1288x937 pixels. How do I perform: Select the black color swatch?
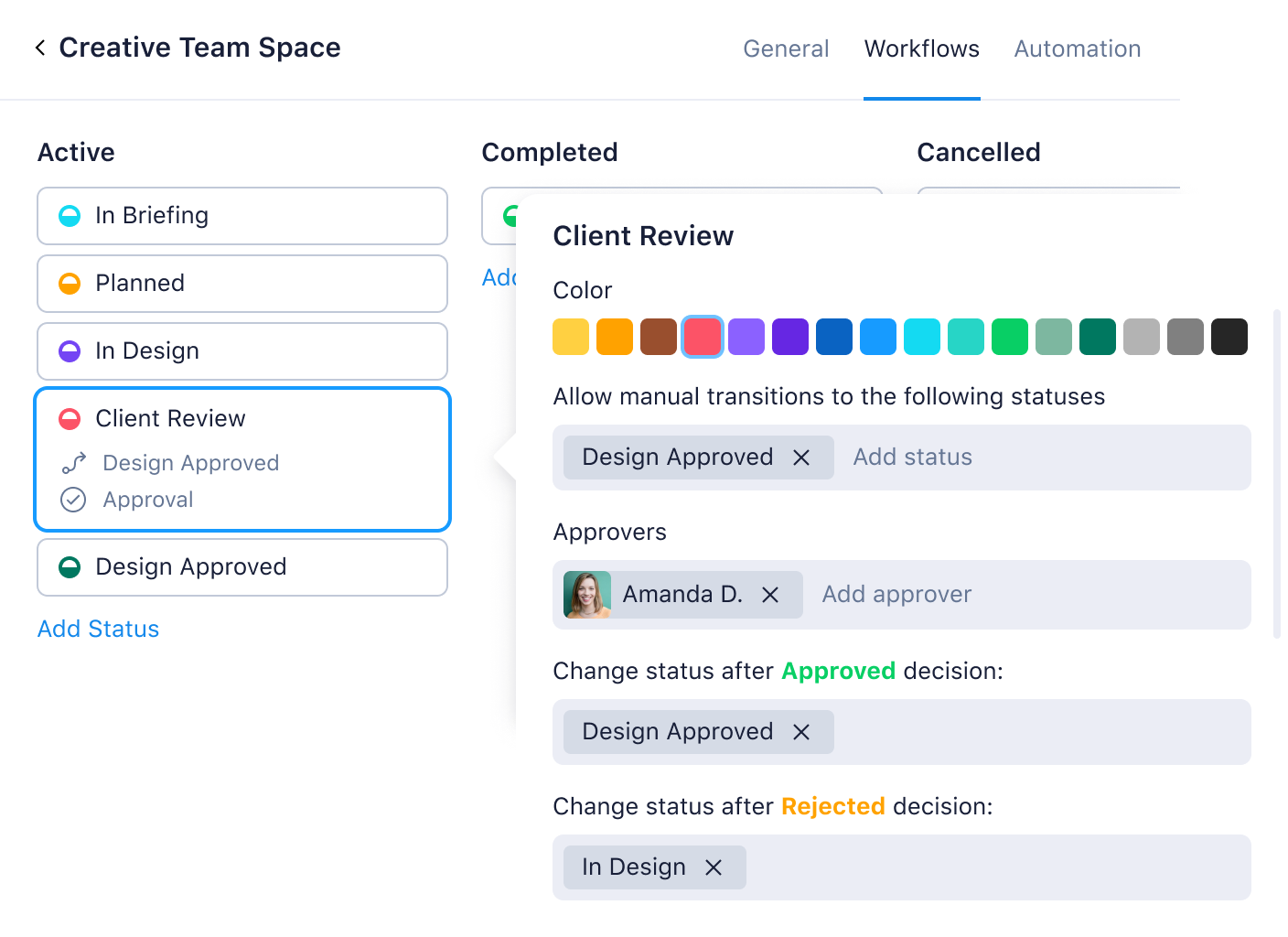[x=1229, y=336]
